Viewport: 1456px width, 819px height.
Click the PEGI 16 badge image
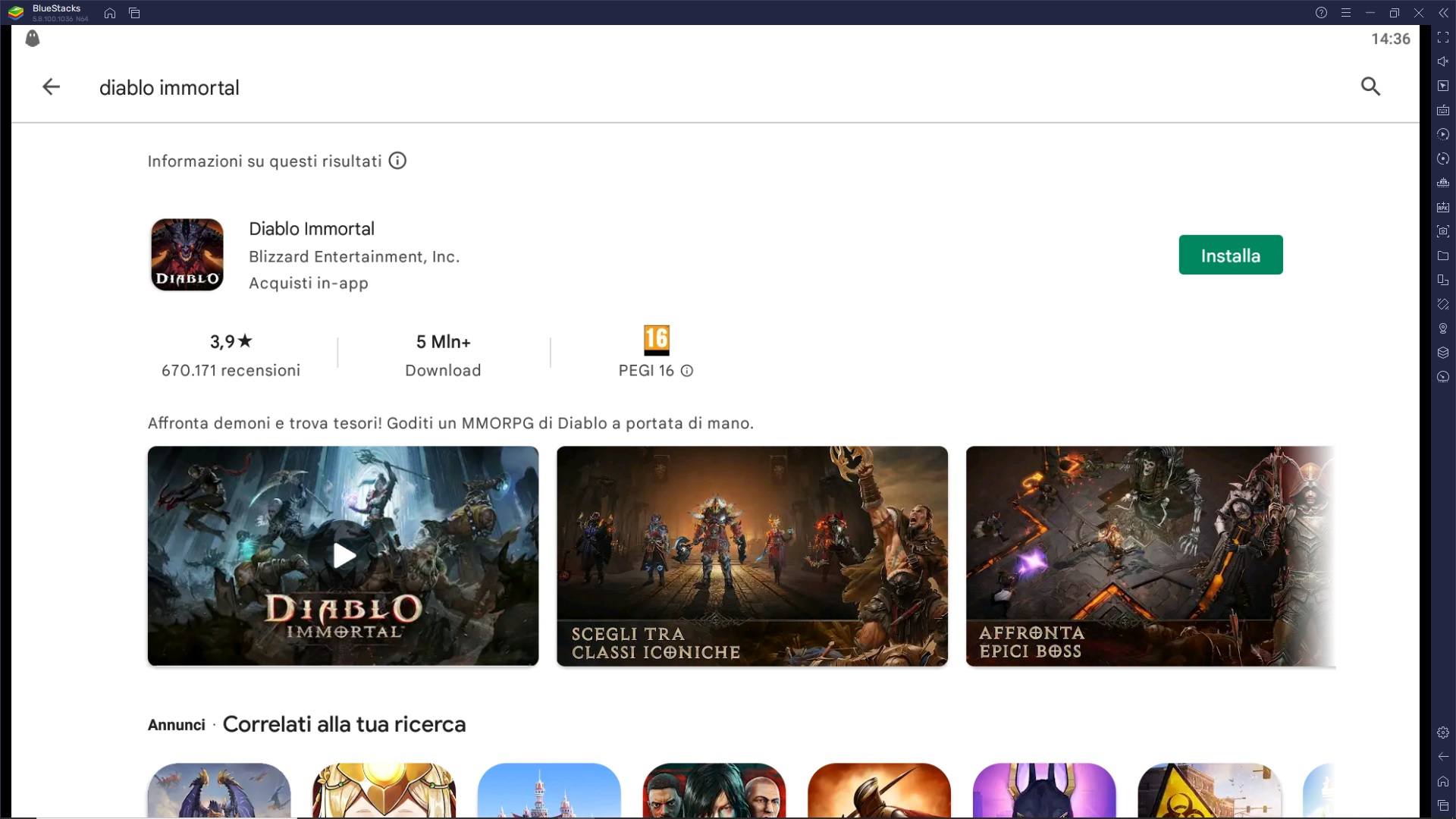coord(657,340)
